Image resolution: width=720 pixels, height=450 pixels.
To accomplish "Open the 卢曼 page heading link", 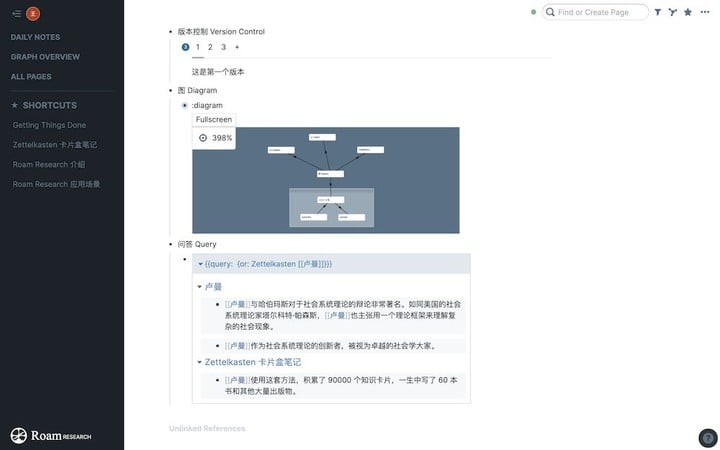I will coord(214,287).
